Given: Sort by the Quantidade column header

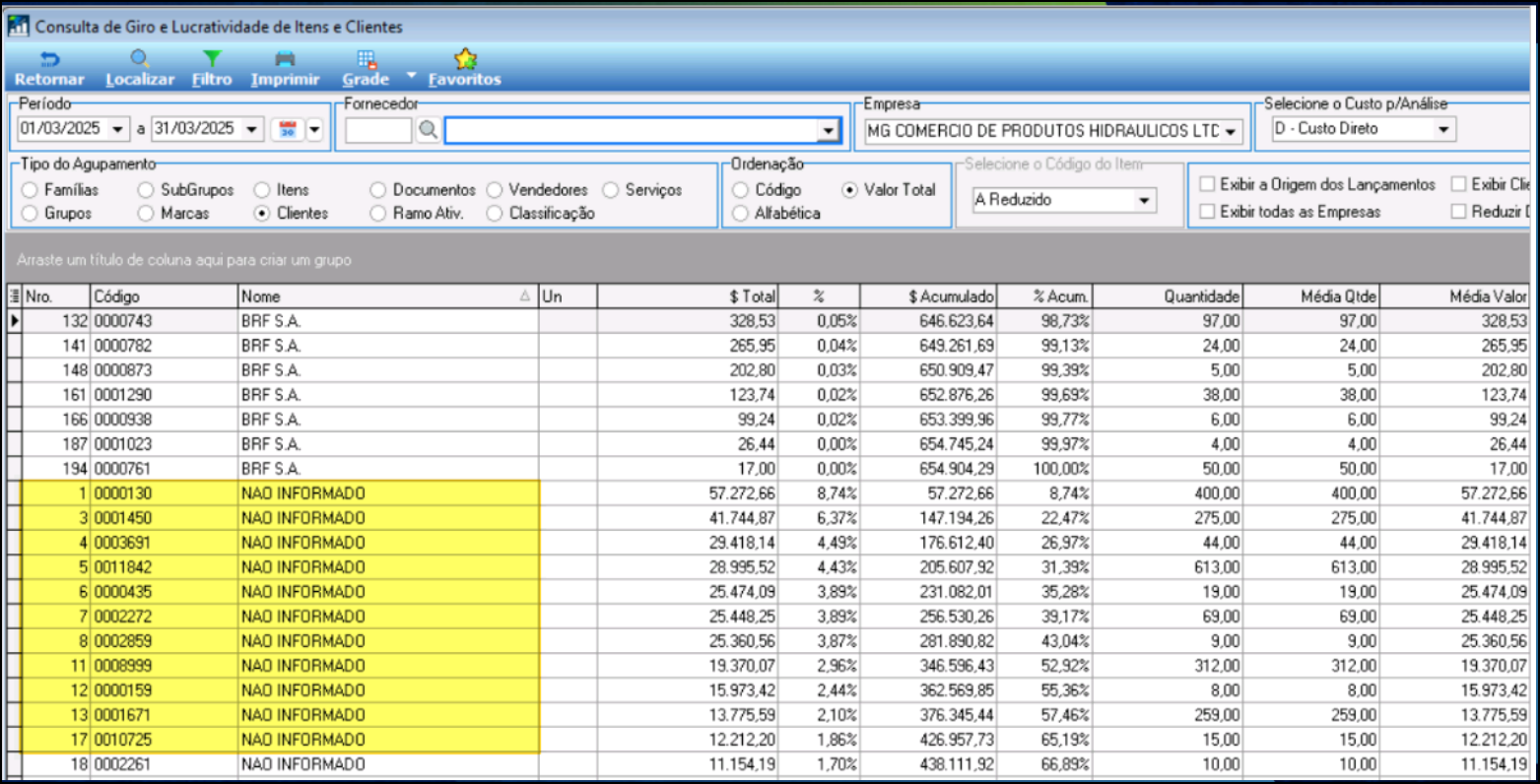Looking at the screenshot, I should (1168, 296).
